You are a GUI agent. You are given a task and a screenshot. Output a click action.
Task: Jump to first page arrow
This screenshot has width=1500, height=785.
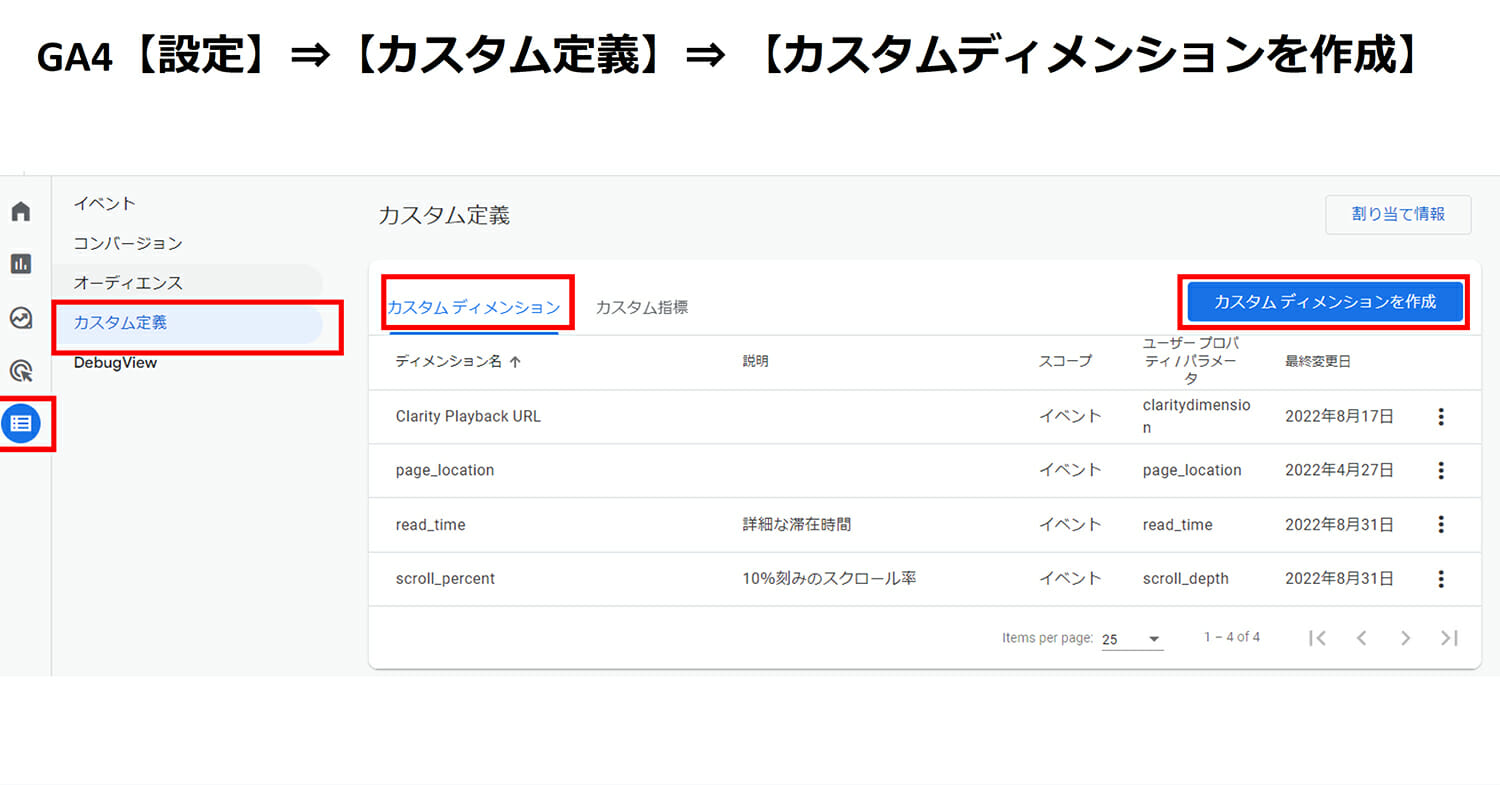(x=1317, y=638)
